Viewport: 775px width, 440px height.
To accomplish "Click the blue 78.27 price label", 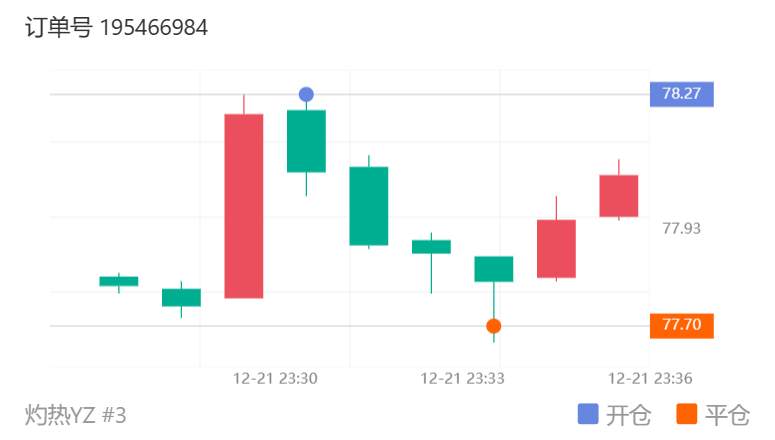I will 682,94.
